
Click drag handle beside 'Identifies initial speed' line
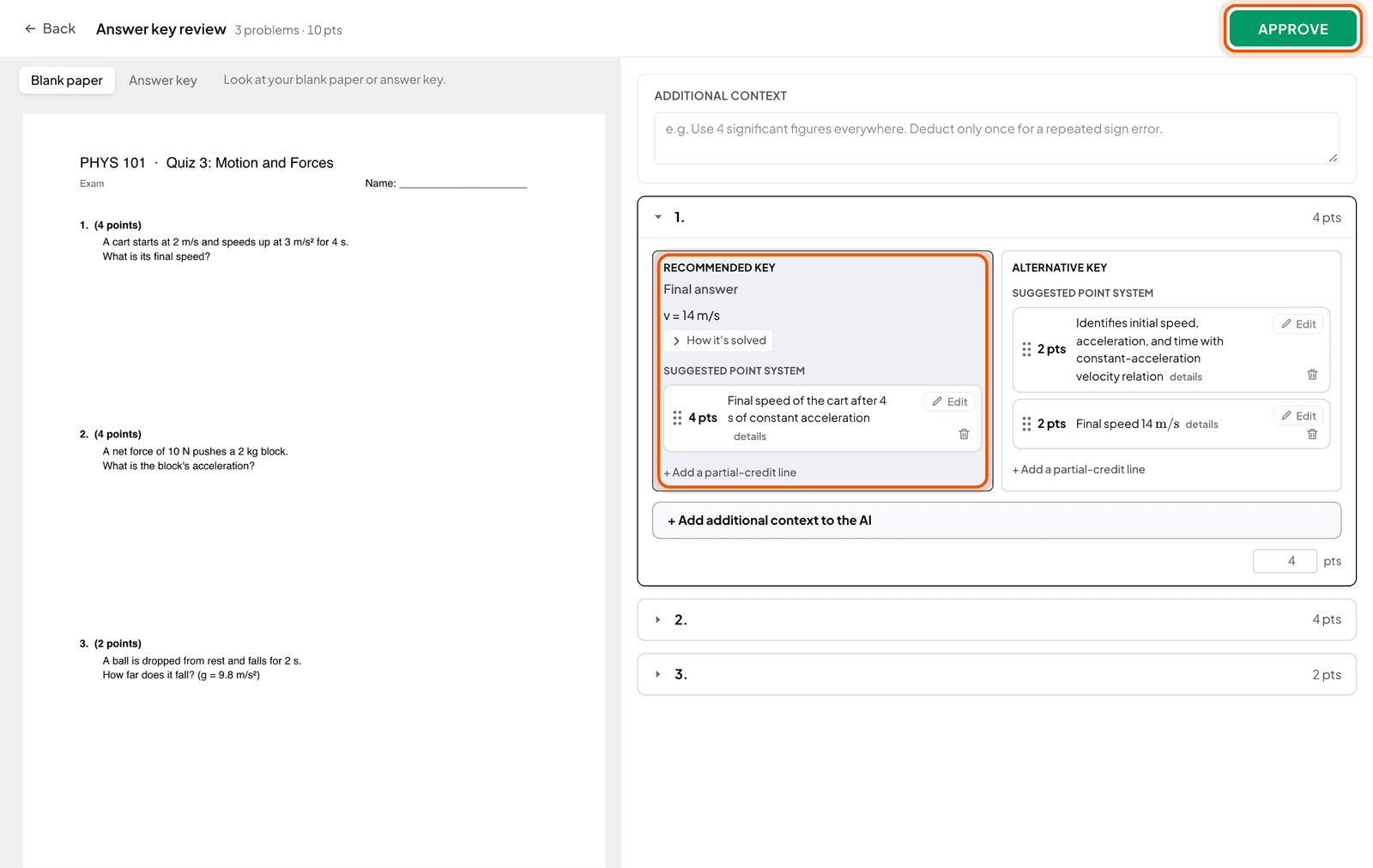1026,349
